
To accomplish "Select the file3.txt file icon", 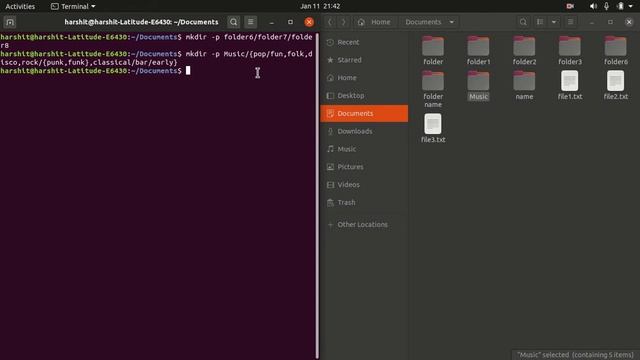I will pyautogui.click(x=433, y=124).
